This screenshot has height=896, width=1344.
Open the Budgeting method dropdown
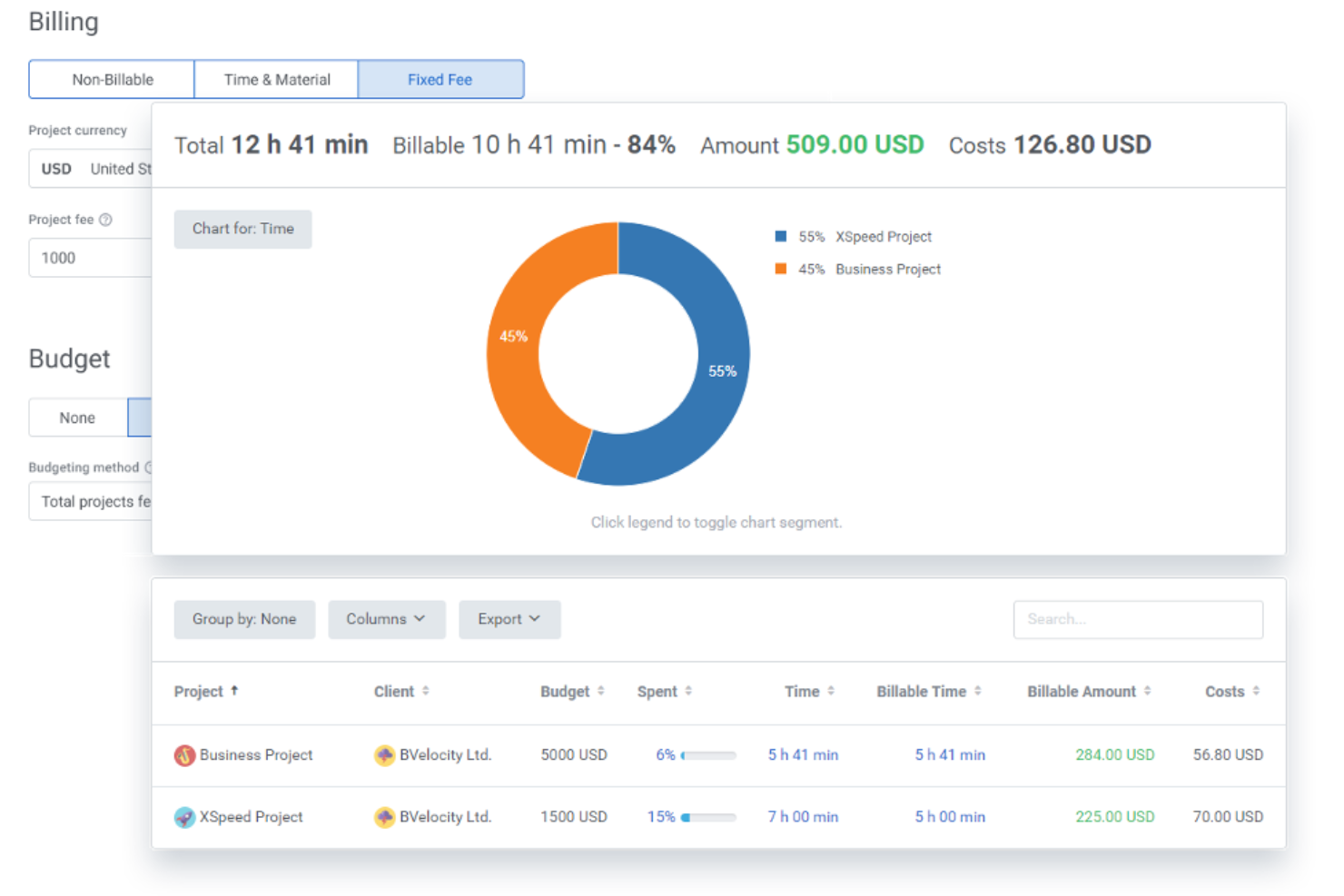pyautogui.click(x=91, y=501)
